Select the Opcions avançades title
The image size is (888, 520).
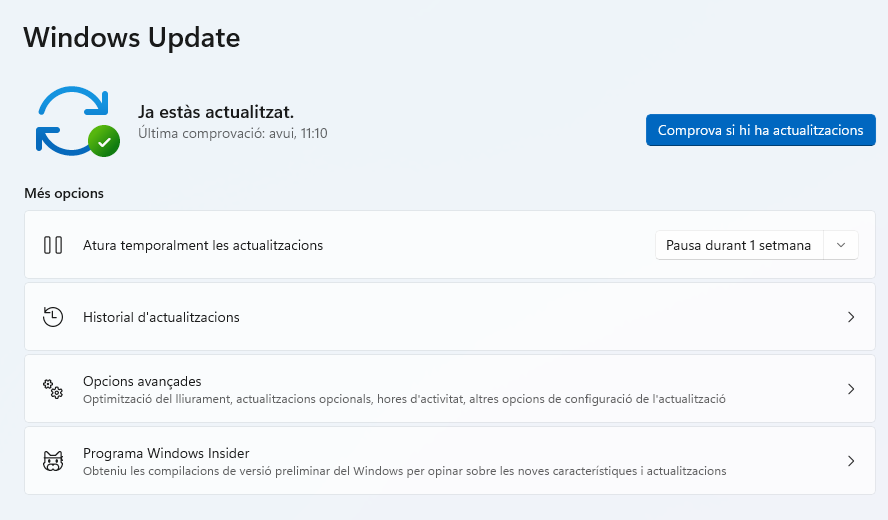click(142, 381)
